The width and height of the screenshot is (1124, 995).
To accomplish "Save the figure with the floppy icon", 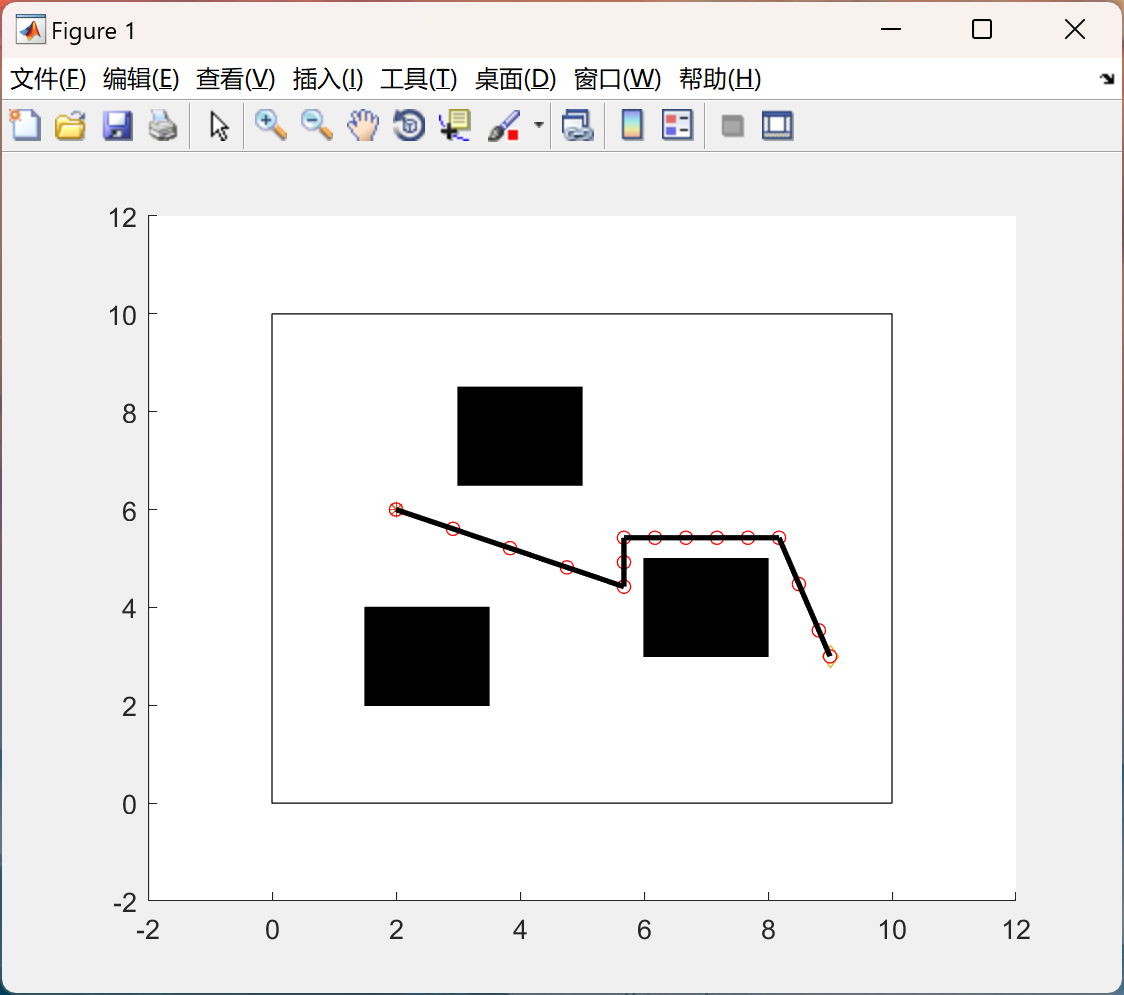I will (x=117, y=125).
